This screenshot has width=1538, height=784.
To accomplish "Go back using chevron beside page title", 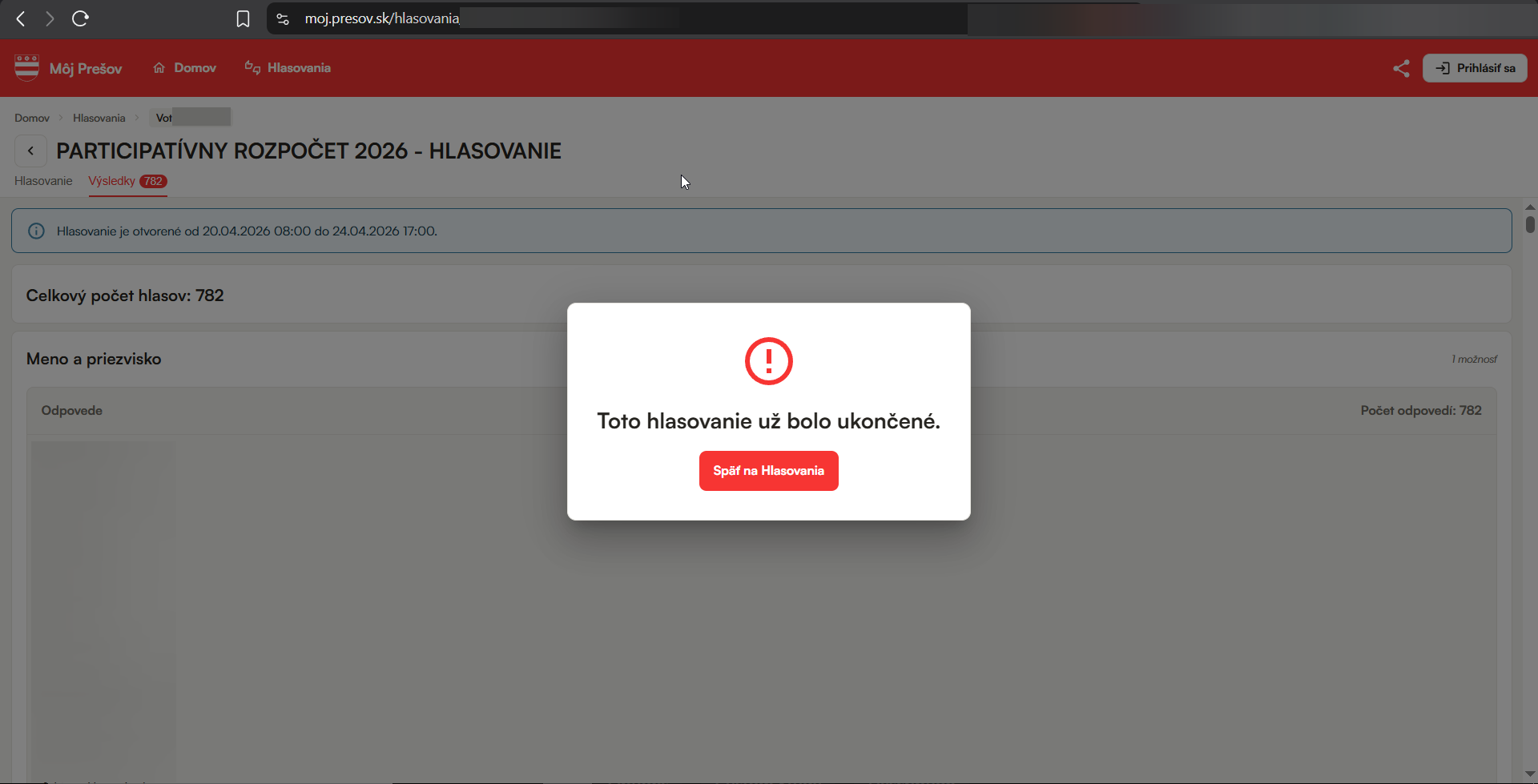I will [30, 151].
